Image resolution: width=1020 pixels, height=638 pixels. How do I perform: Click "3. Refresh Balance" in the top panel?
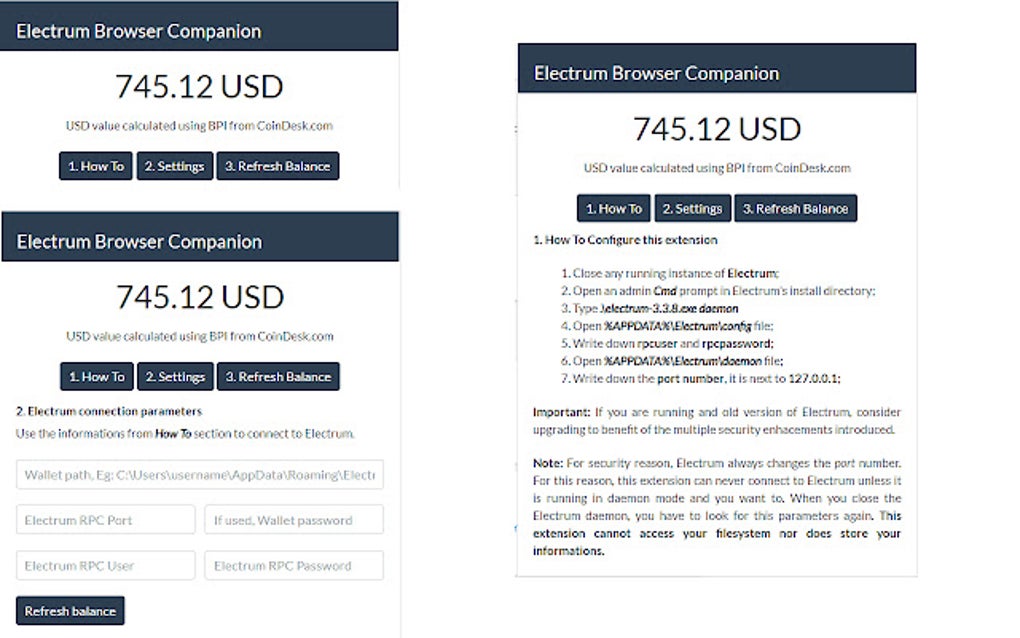coord(278,166)
